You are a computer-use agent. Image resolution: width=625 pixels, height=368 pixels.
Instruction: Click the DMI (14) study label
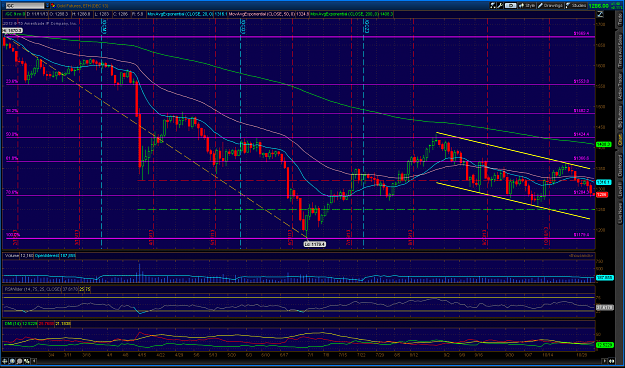[x=13, y=324]
